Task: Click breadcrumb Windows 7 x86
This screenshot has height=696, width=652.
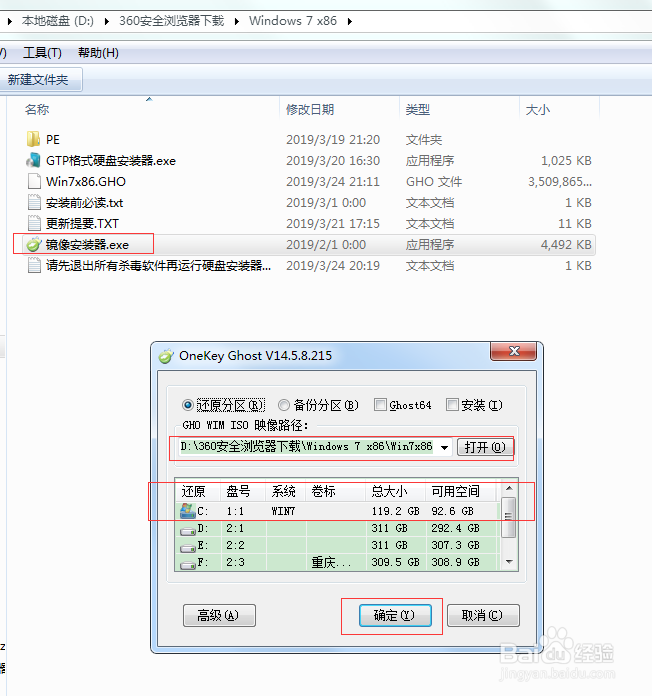Action: pyautogui.click(x=293, y=21)
